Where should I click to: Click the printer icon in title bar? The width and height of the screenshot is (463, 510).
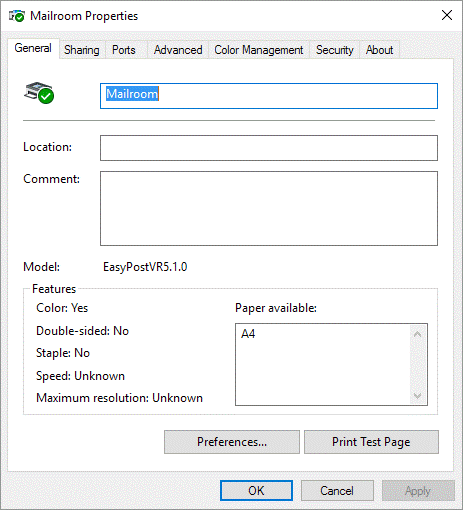[x=17, y=16]
